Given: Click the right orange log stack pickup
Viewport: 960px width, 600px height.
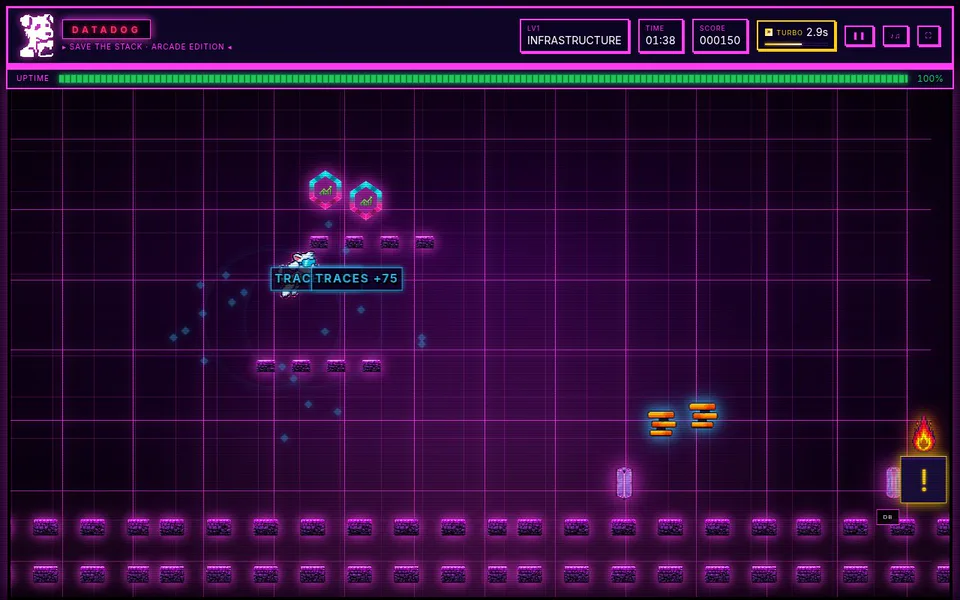Looking at the screenshot, I should [703, 414].
